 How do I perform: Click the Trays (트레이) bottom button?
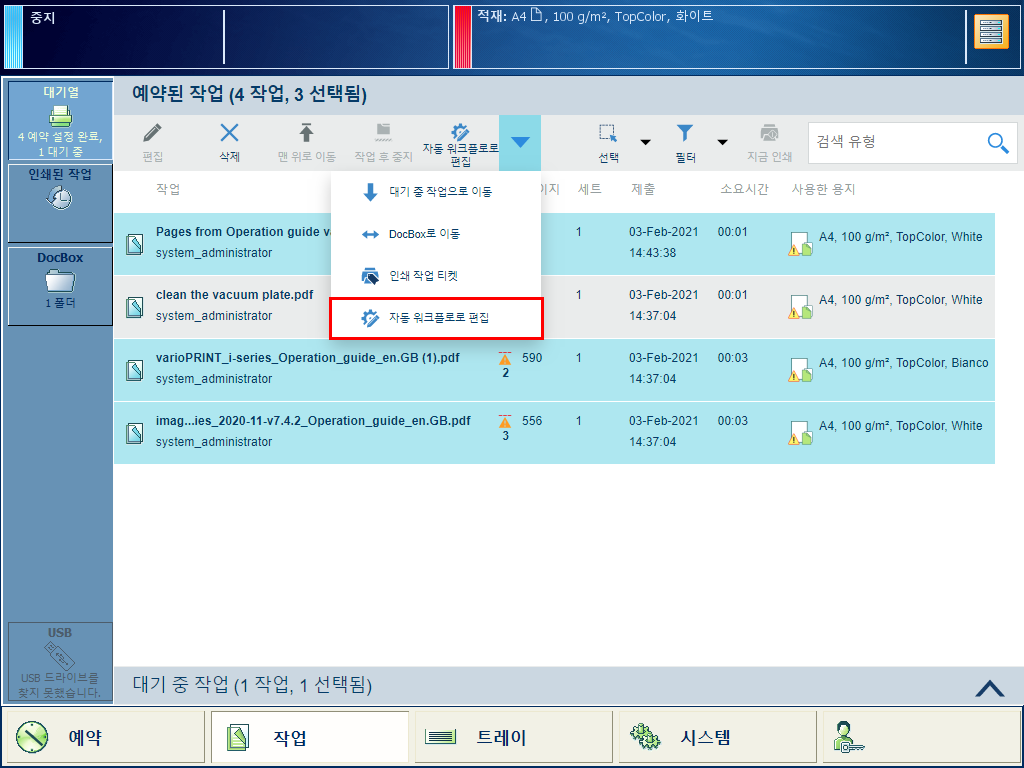[513, 737]
